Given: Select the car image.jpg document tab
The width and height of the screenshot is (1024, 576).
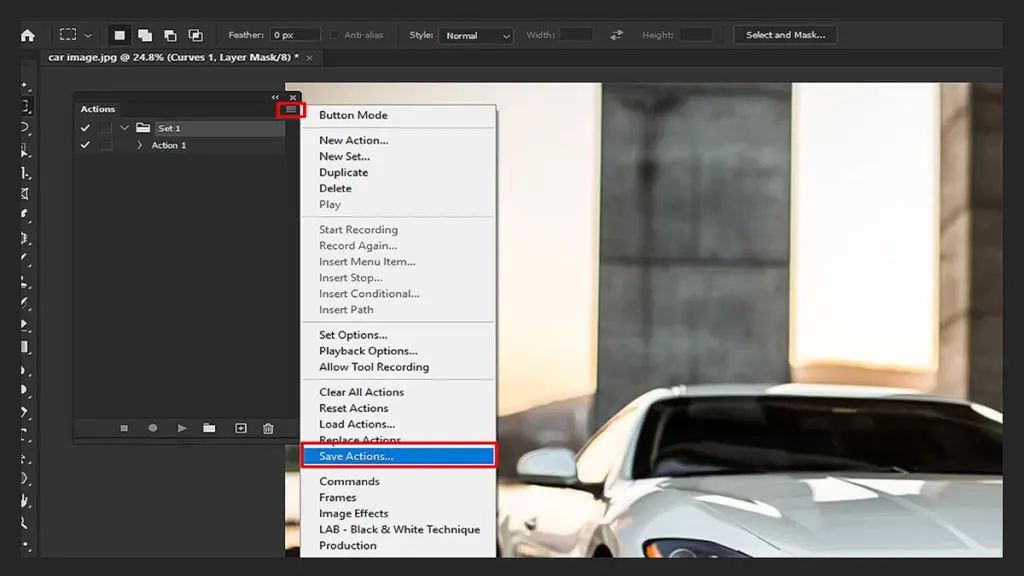Looking at the screenshot, I should coord(173,57).
